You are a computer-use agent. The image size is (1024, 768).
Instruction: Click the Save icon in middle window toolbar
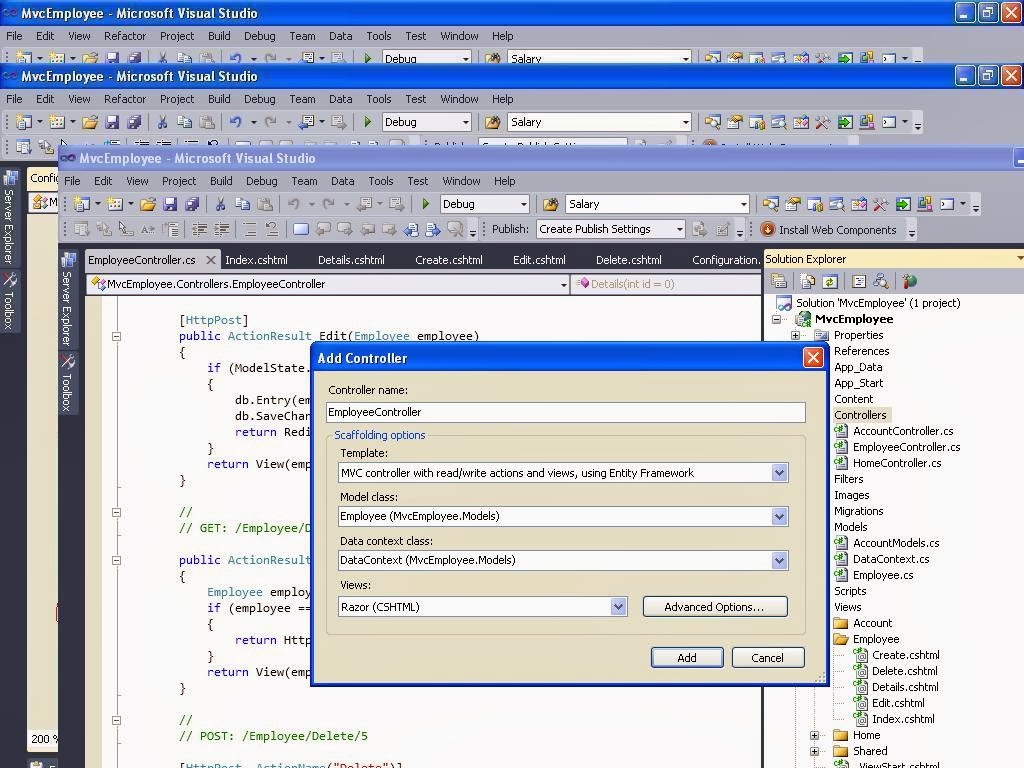tap(112, 122)
